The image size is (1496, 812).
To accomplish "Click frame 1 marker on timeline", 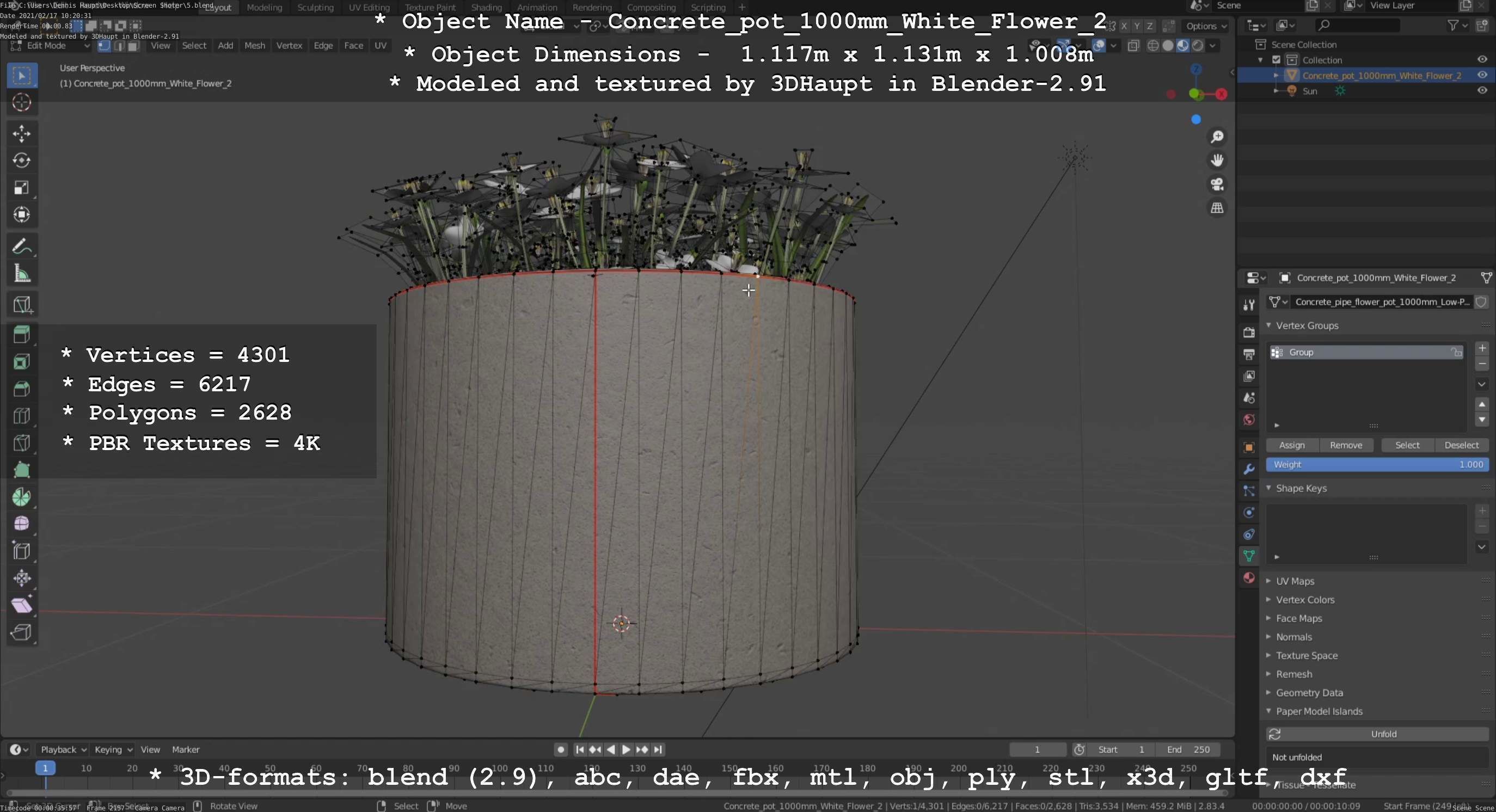I will click(x=45, y=768).
